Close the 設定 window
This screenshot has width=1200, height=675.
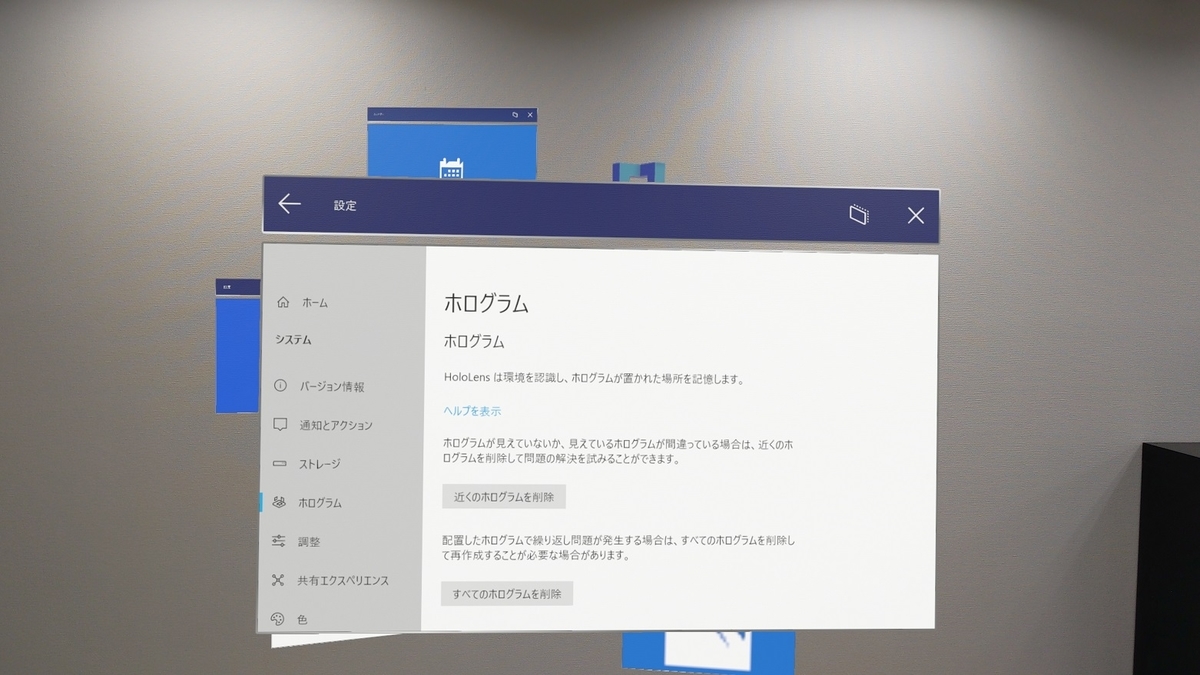[915, 215]
